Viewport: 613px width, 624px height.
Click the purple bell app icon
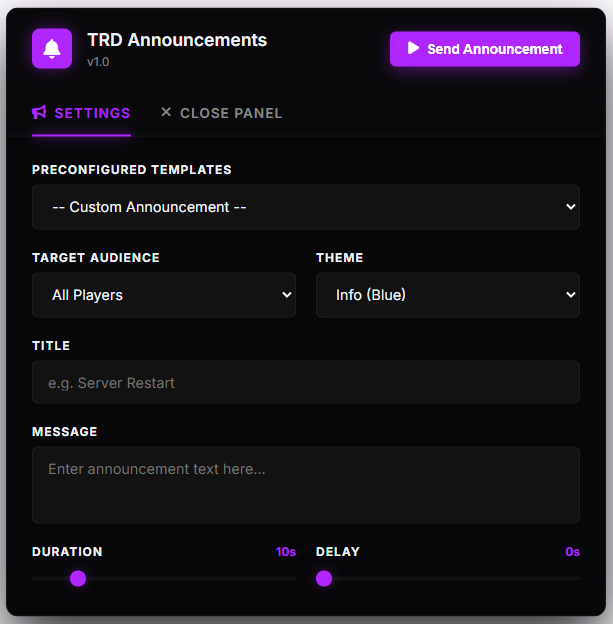tap(52, 49)
